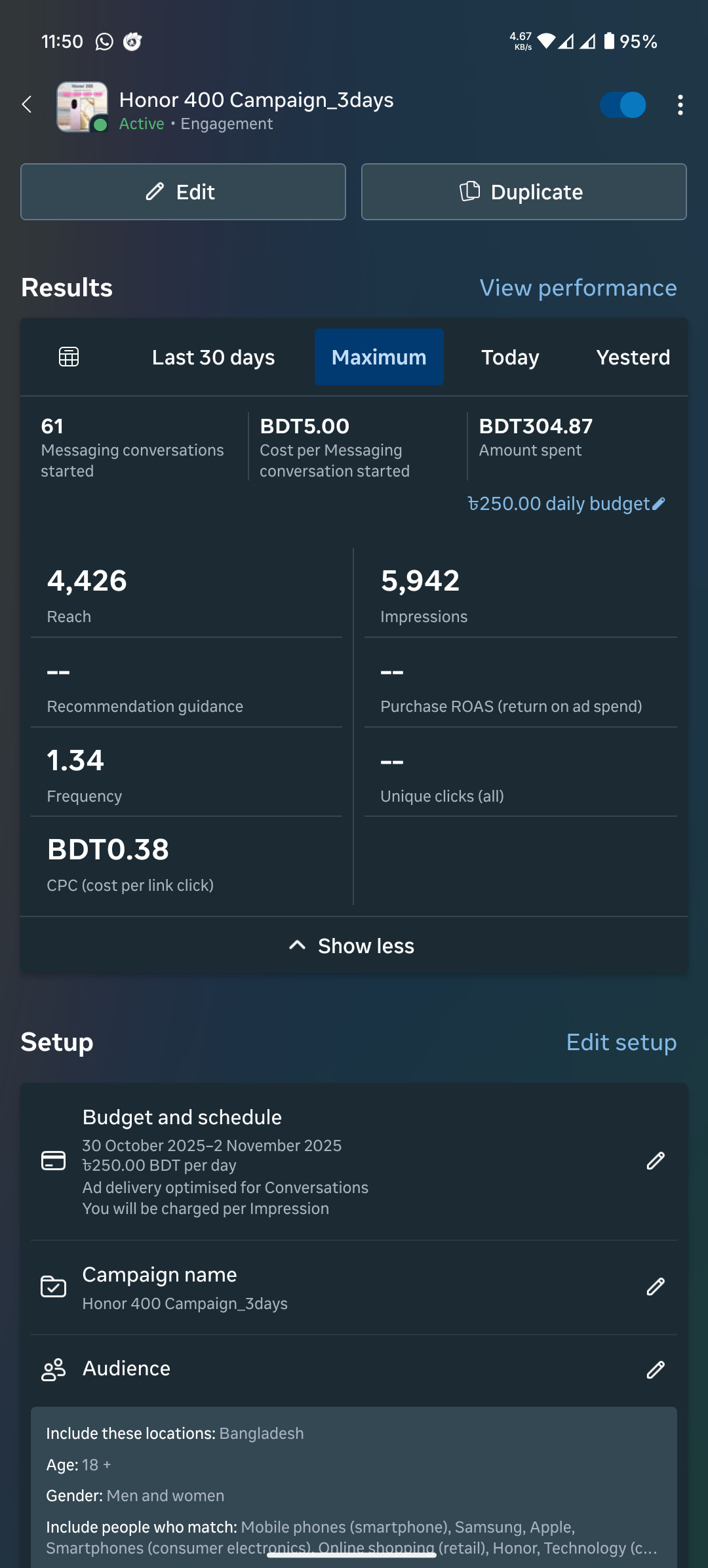Select the Yesterday date filter
This screenshot has width=708, height=1568.
pos(633,357)
